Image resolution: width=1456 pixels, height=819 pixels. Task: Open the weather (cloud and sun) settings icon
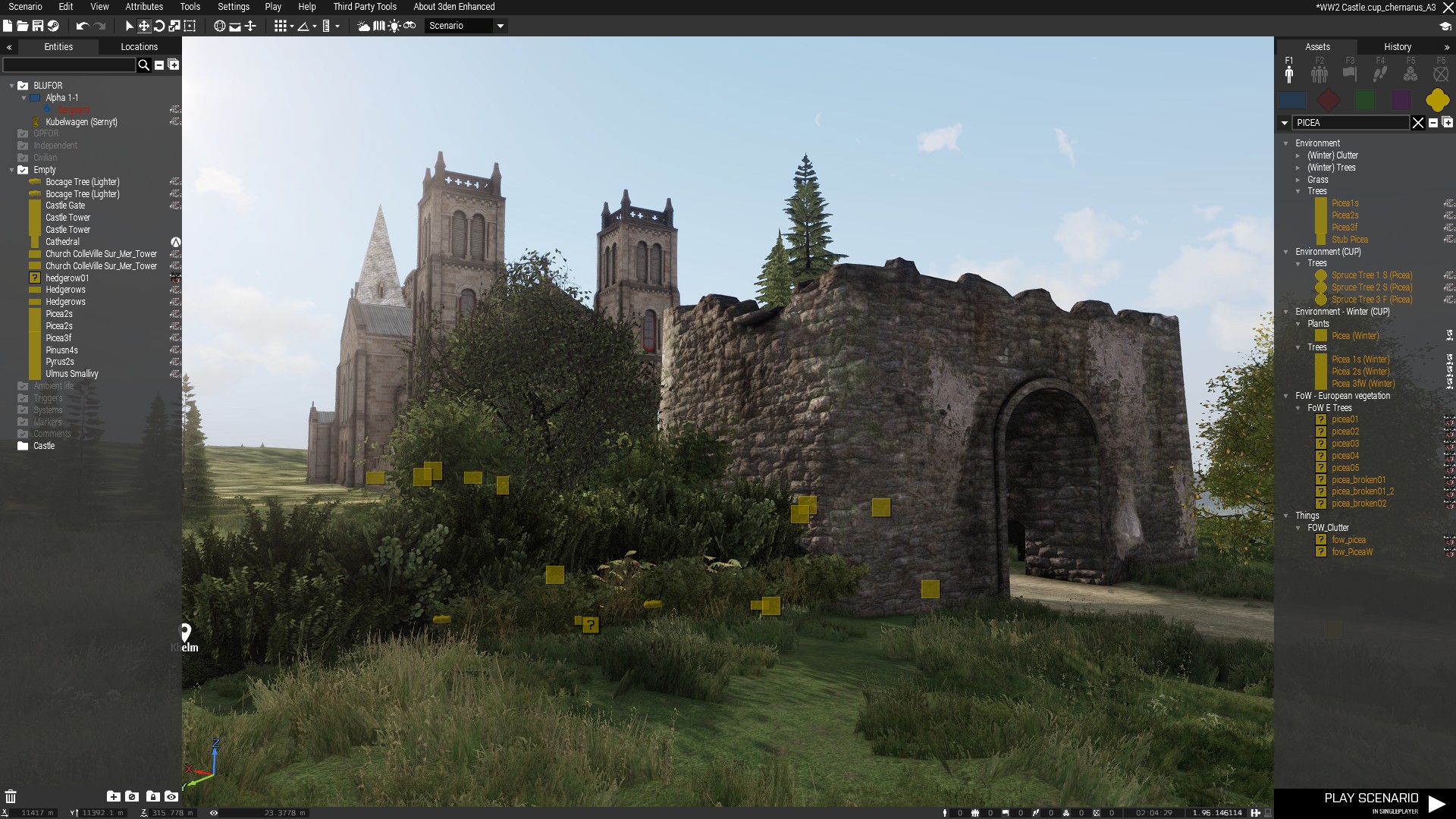click(364, 26)
